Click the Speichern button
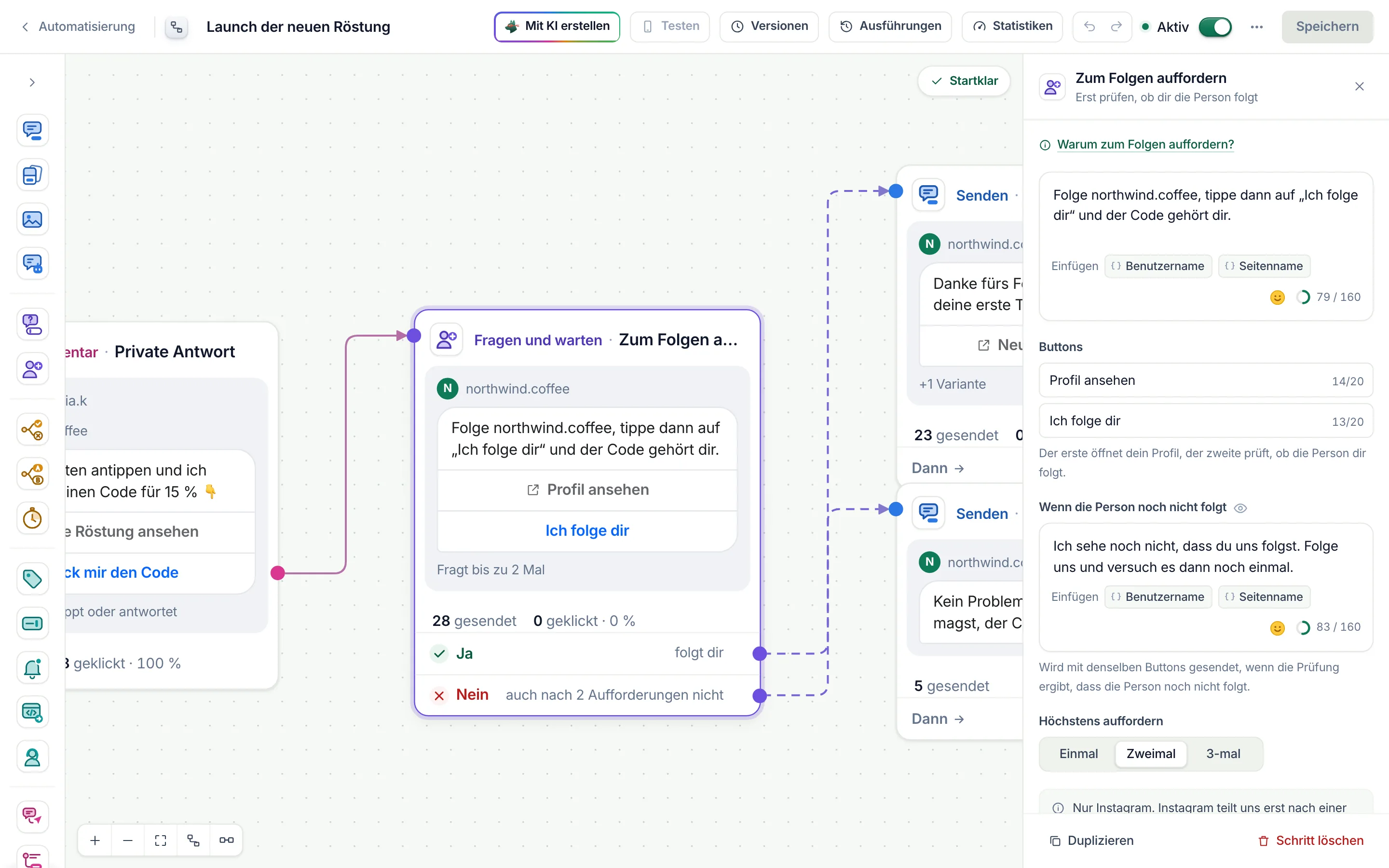This screenshot has width=1389, height=868. [1327, 27]
